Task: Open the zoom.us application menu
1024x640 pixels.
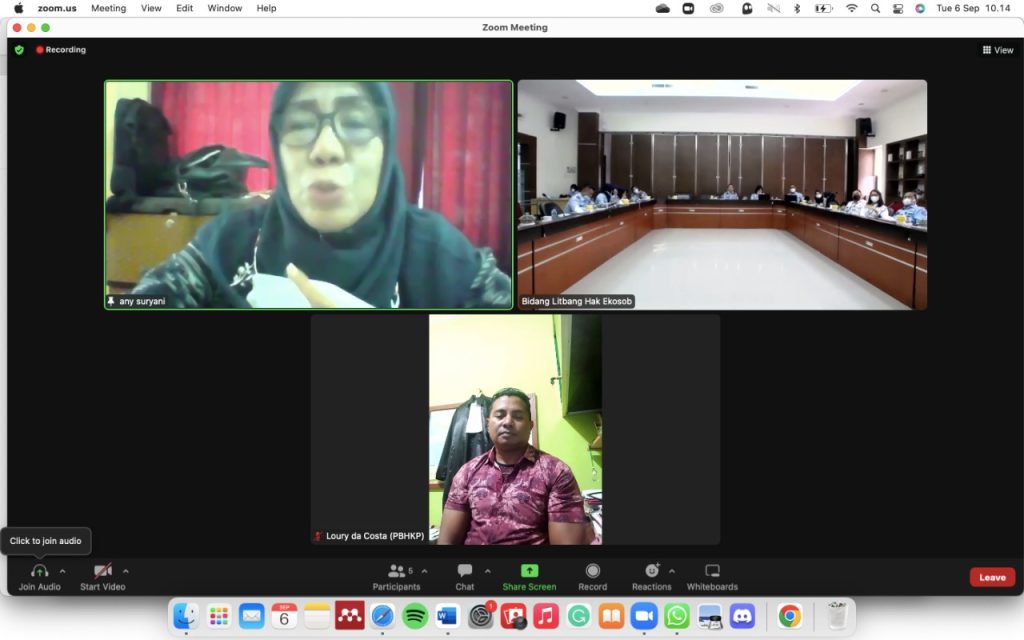Action: tap(57, 8)
